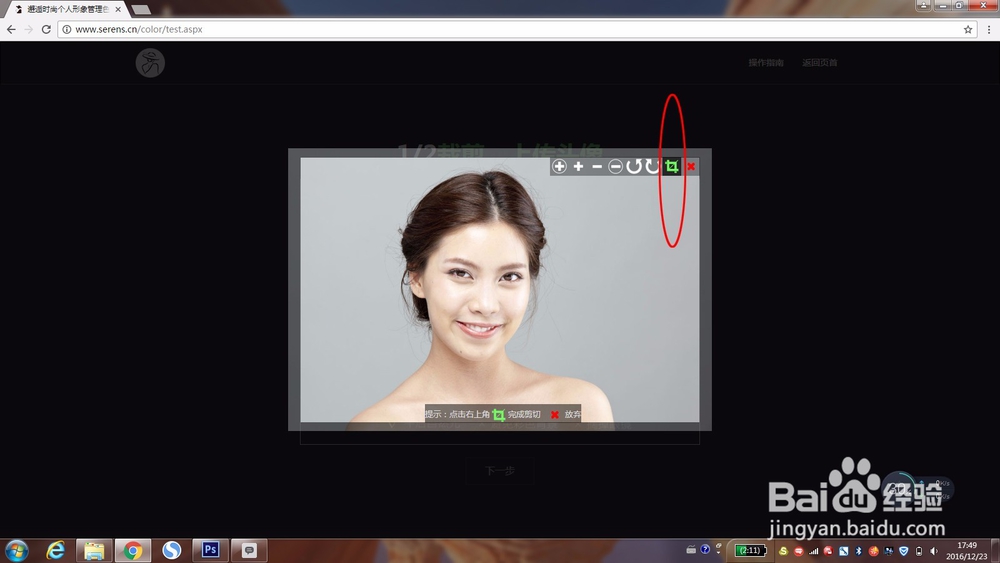Rotate the photo clockwise
Image resolution: width=1000 pixels, height=563 pixels.
pos(652,166)
